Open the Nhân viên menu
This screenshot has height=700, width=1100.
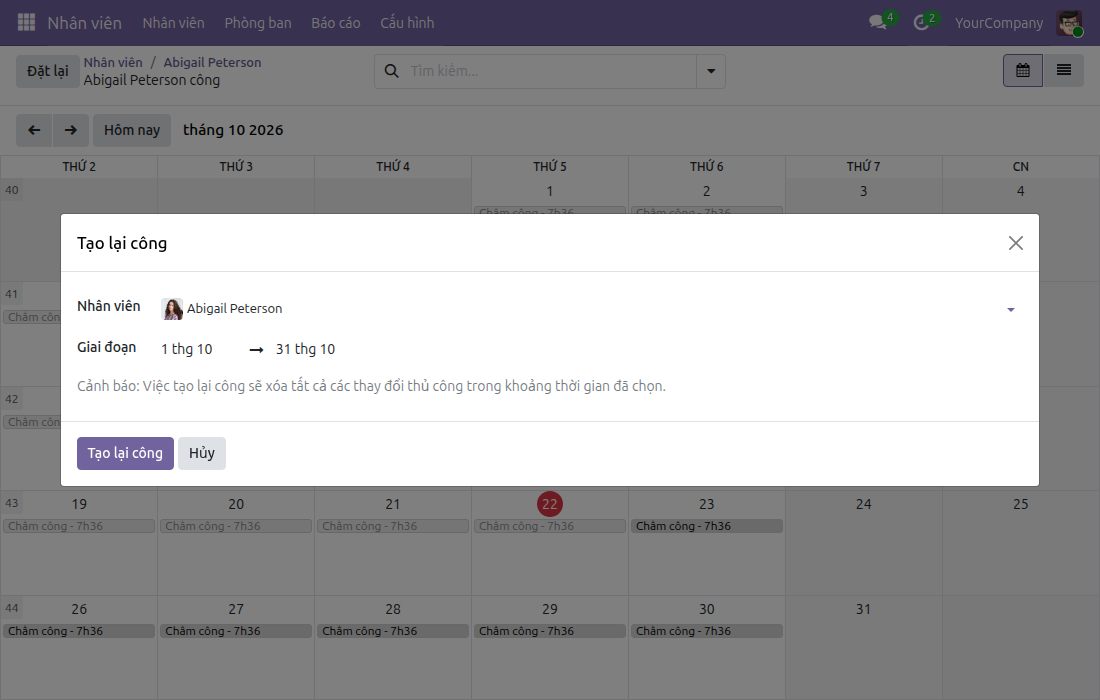pyautogui.click(x=173, y=22)
